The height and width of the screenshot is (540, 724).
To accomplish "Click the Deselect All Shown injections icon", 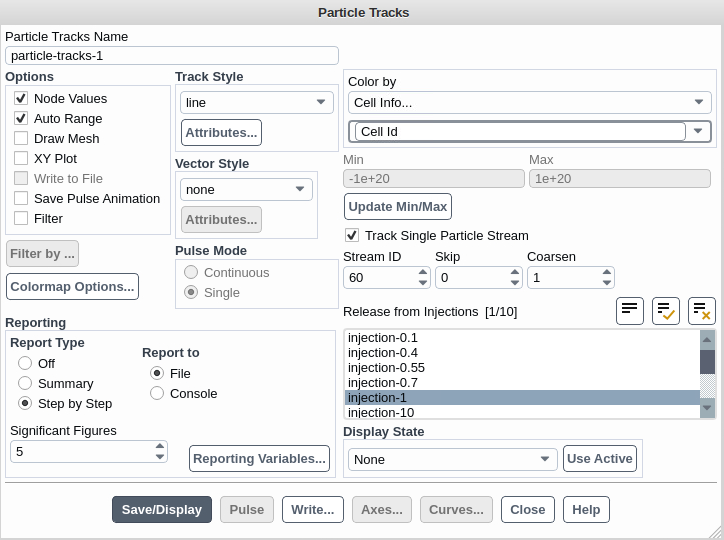I will click(x=702, y=311).
